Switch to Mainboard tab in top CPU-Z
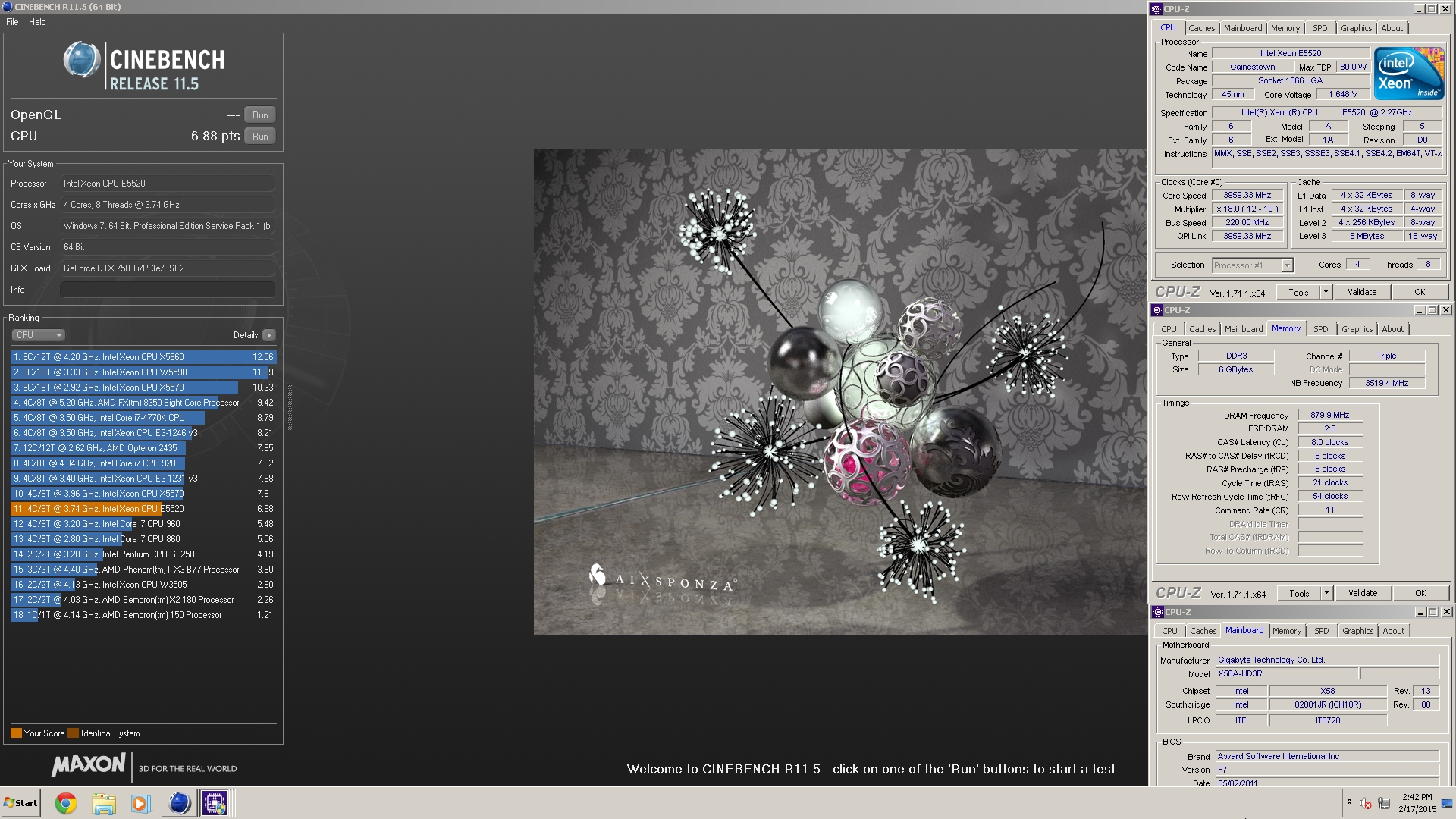This screenshot has width=1456, height=819. coord(1243,28)
